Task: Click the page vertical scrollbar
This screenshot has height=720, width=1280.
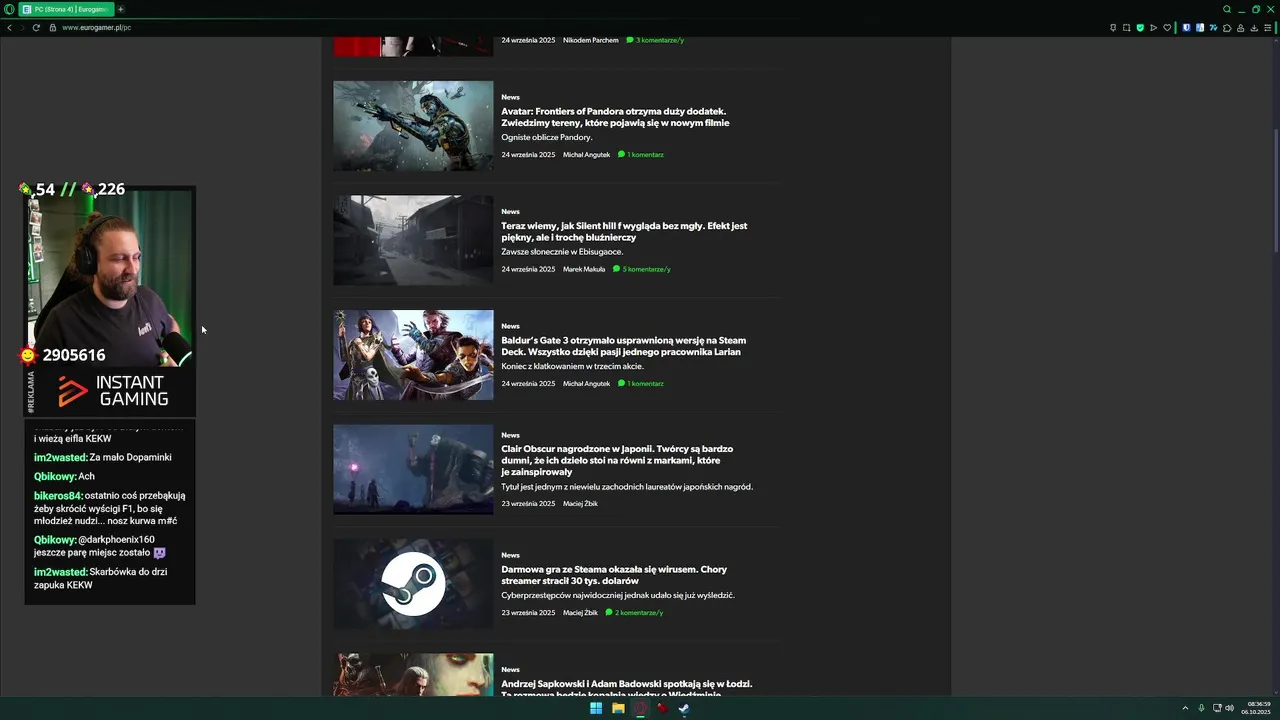Action: 1276,190
